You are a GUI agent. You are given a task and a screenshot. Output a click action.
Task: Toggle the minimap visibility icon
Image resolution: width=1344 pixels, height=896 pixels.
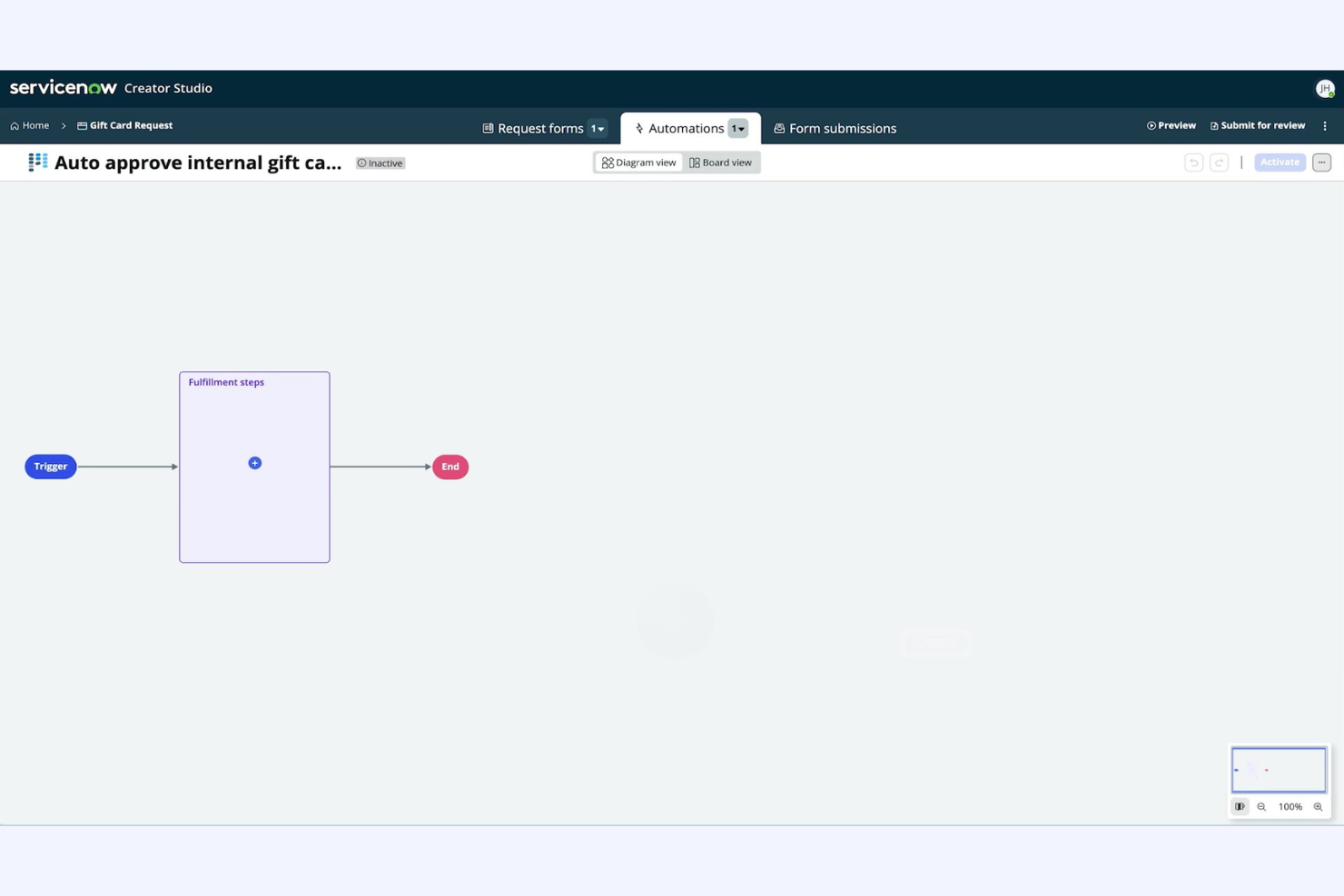pos(1240,806)
